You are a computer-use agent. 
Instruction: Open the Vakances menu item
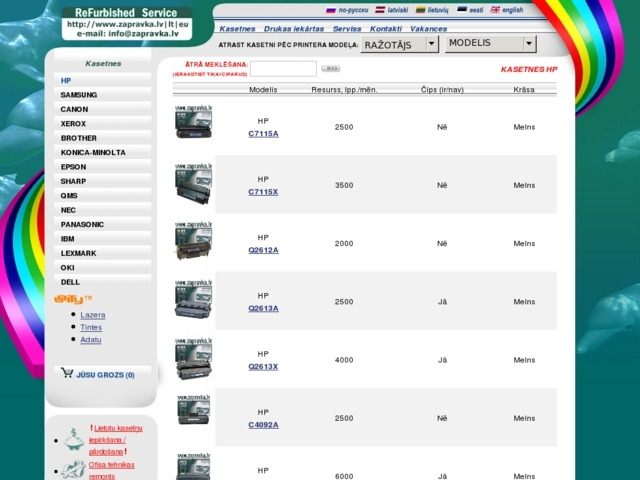pos(429,29)
